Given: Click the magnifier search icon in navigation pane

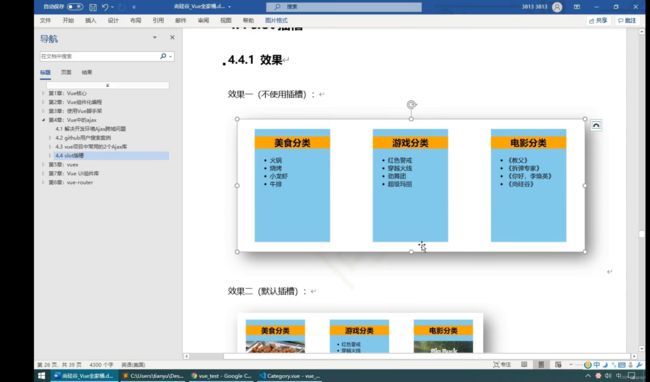Looking at the screenshot, I should coord(163,56).
